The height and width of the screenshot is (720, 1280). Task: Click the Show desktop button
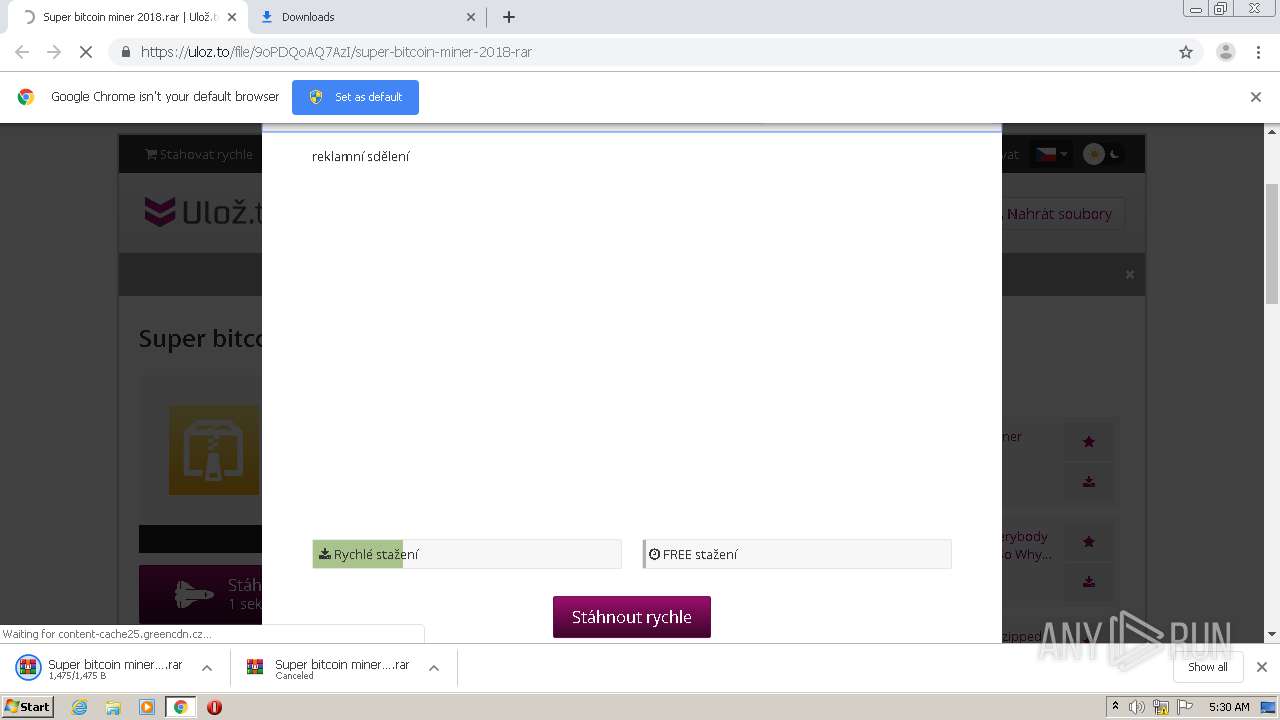point(1270,707)
